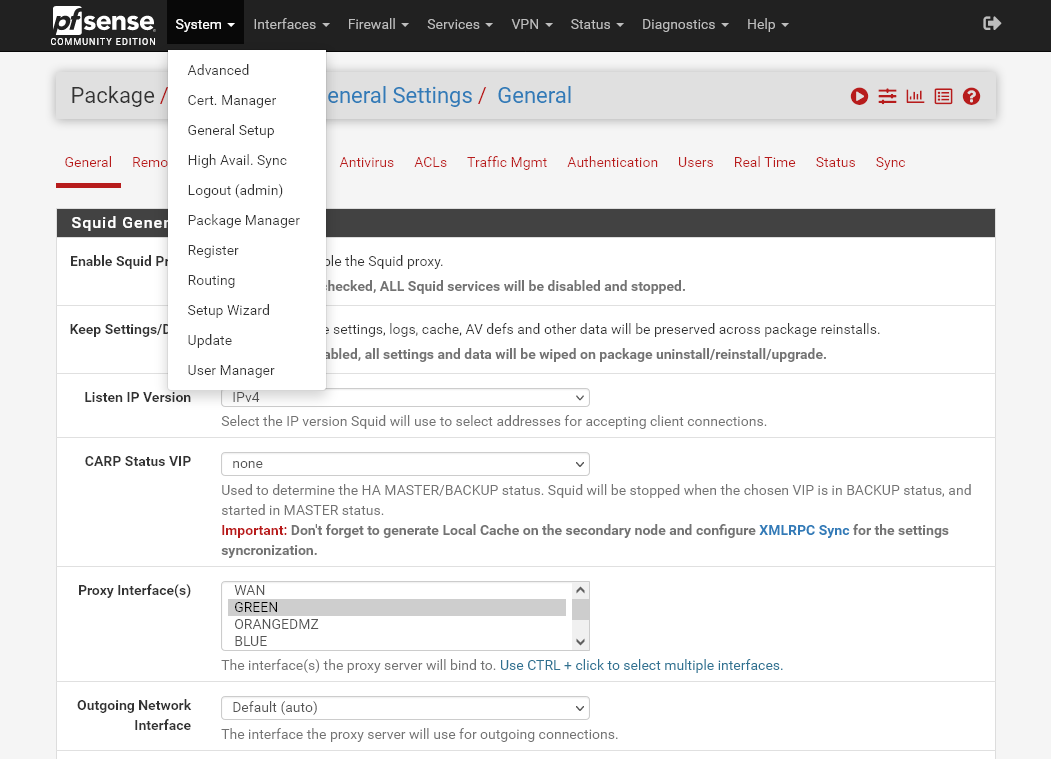Click the XMLRPC Sync link
This screenshot has height=759, width=1051.
pyautogui.click(x=804, y=530)
